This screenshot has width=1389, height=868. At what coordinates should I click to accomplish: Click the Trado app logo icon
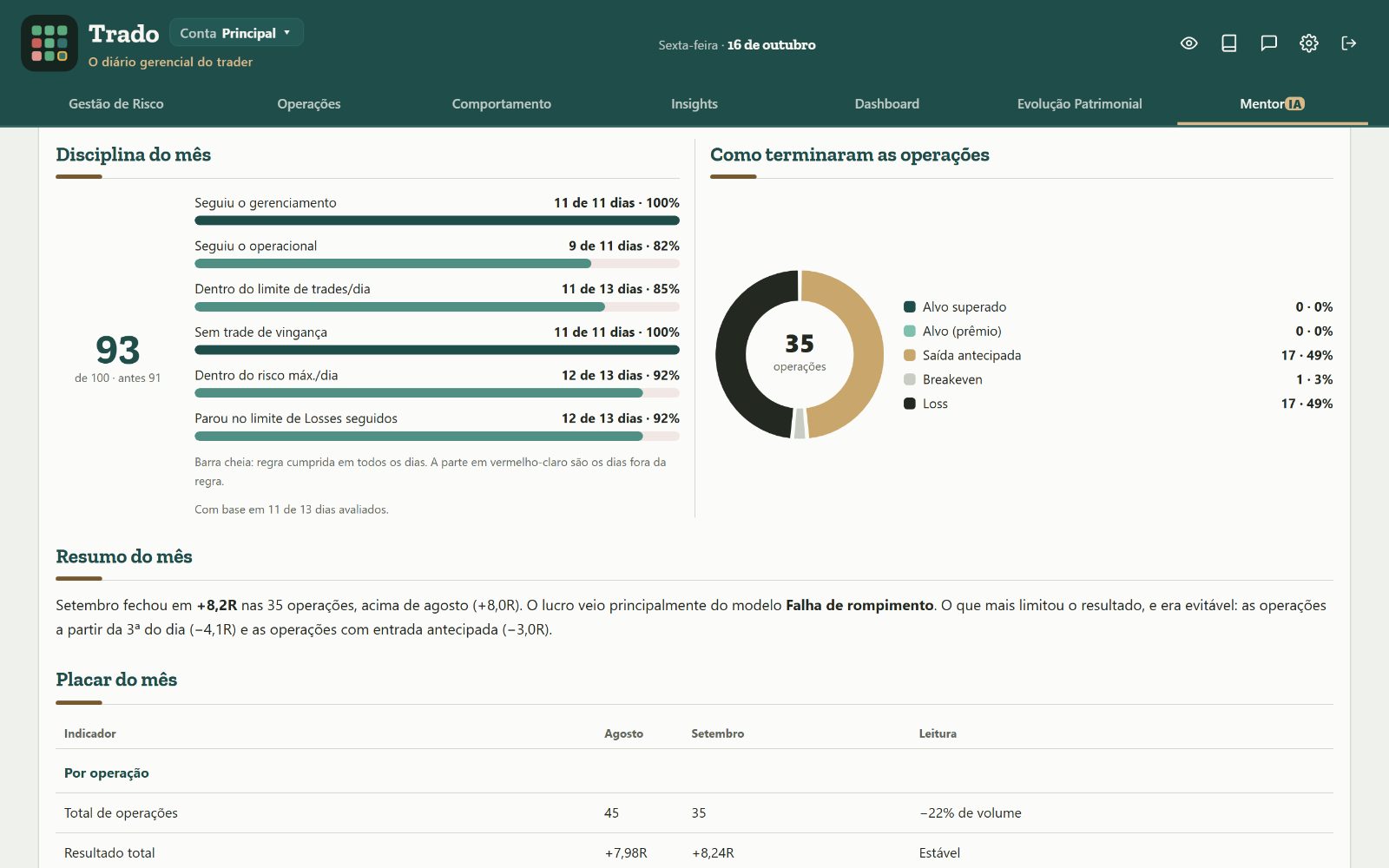49,43
